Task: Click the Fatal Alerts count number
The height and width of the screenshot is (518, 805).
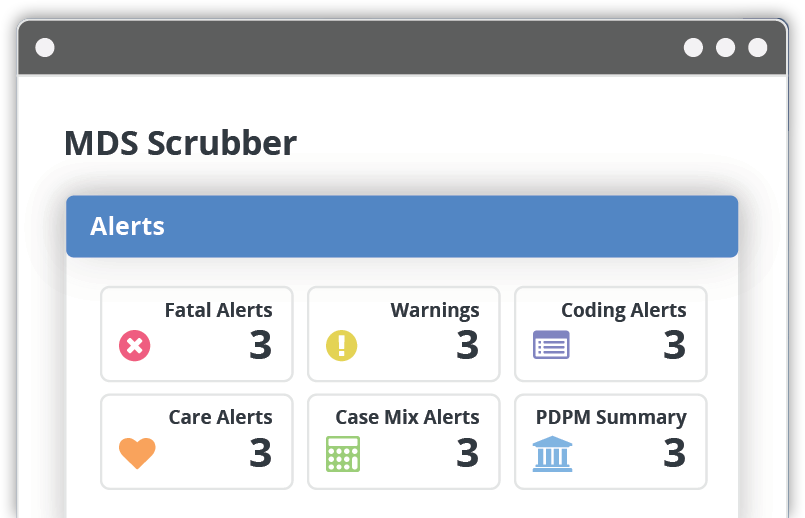Action: point(260,345)
